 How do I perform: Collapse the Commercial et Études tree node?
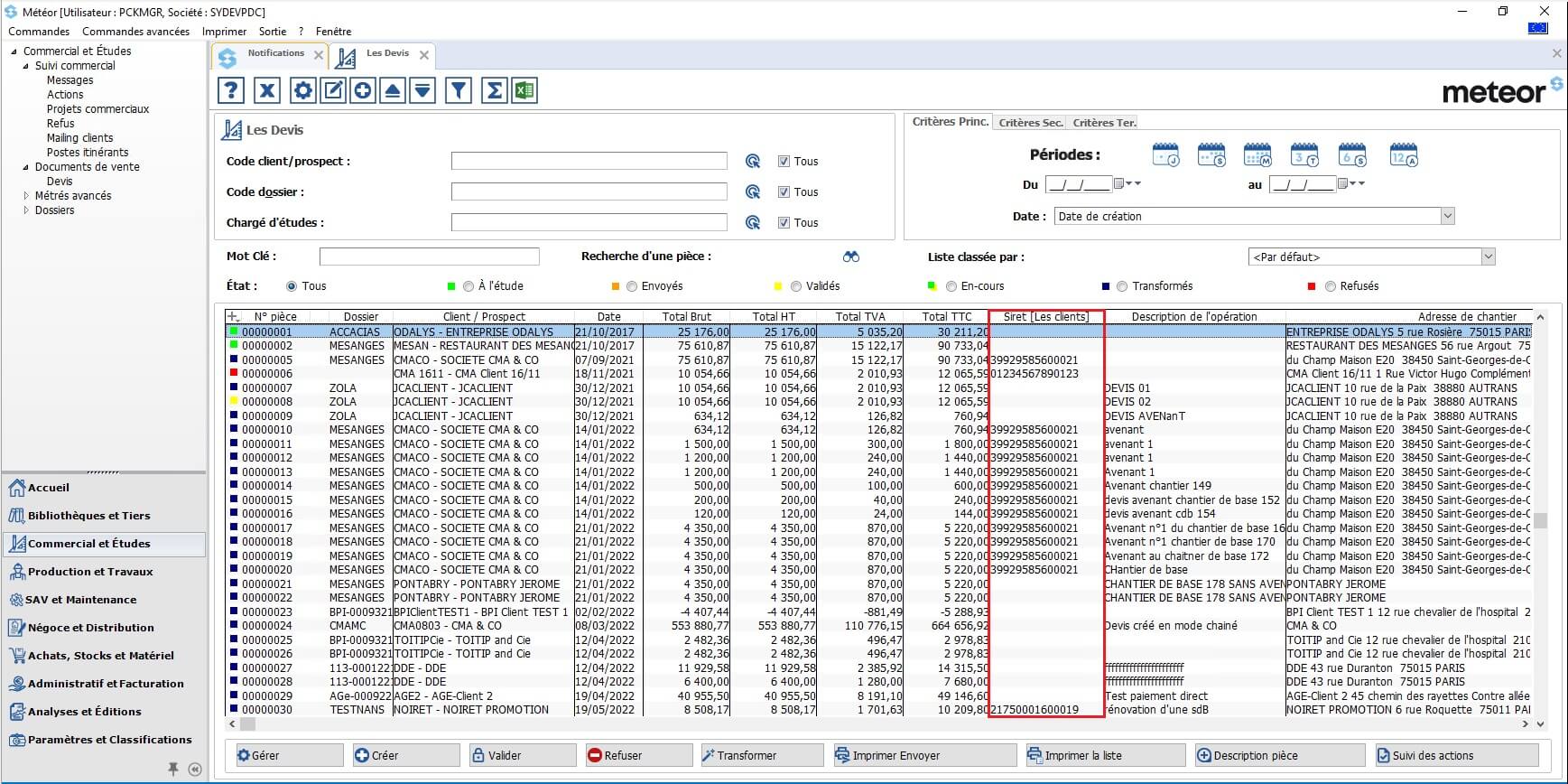click(x=14, y=51)
